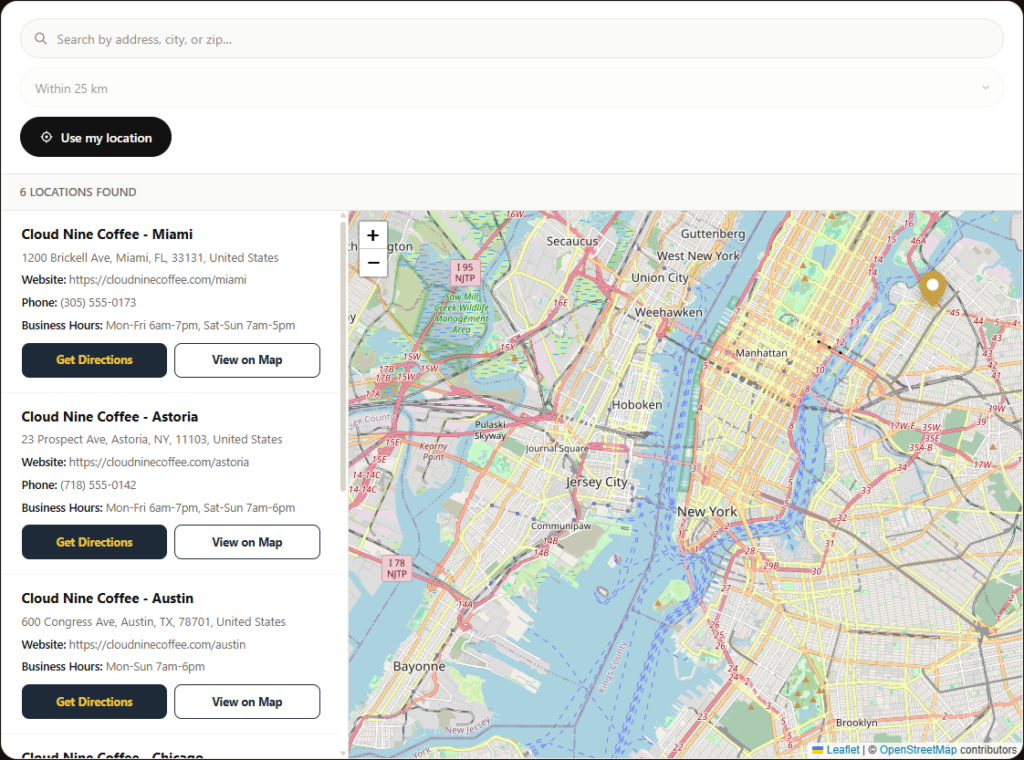Click the Austin hours Mon-Sun 7am-6pm
Image resolution: width=1024 pixels, height=760 pixels.
coord(155,667)
